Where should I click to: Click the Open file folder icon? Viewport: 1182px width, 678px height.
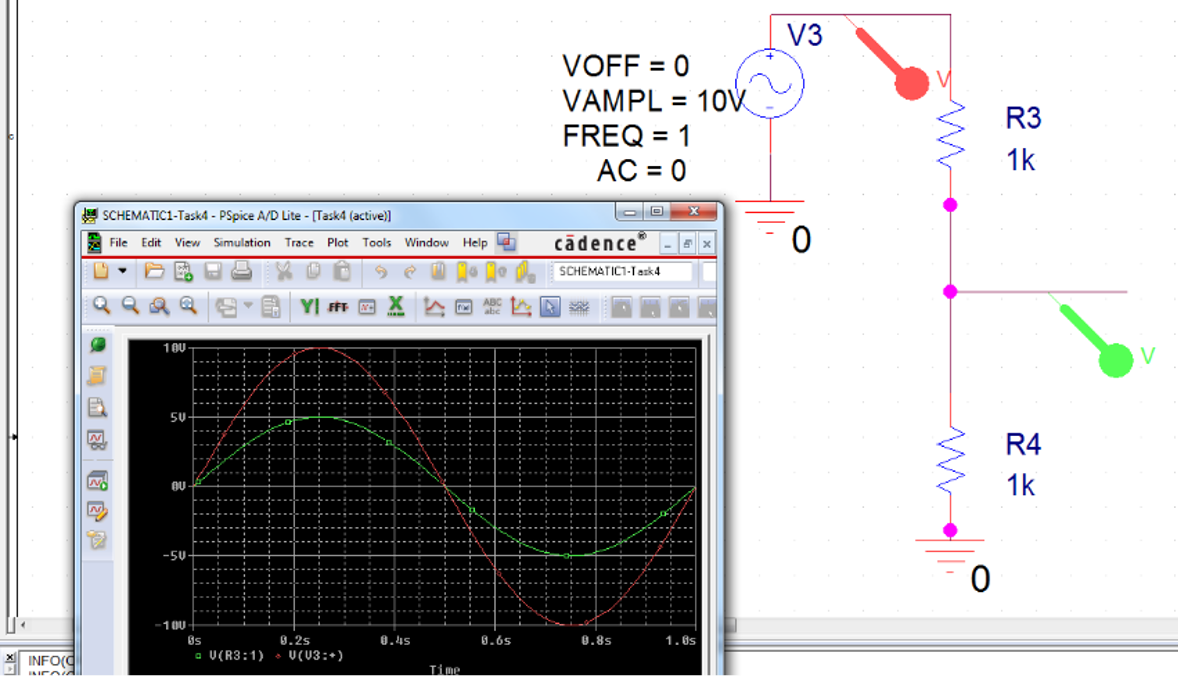(154, 271)
